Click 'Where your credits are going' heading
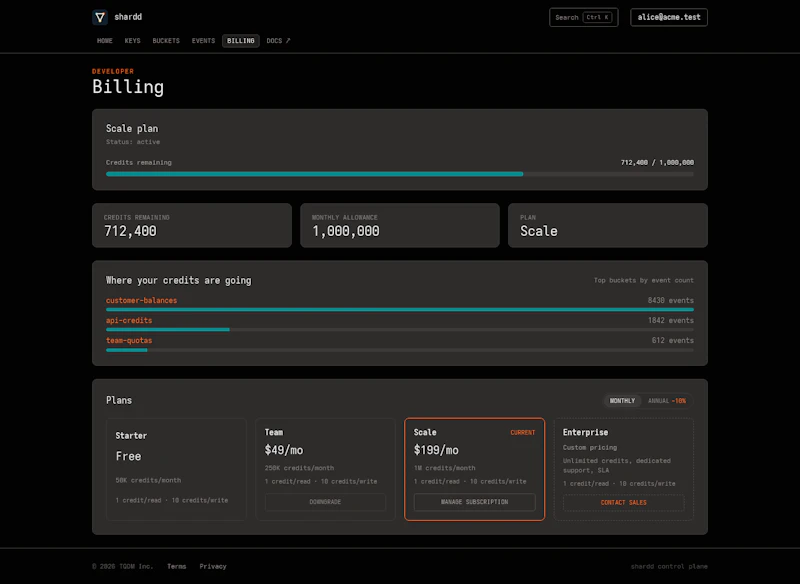The image size is (800, 584). pyautogui.click(x=179, y=281)
